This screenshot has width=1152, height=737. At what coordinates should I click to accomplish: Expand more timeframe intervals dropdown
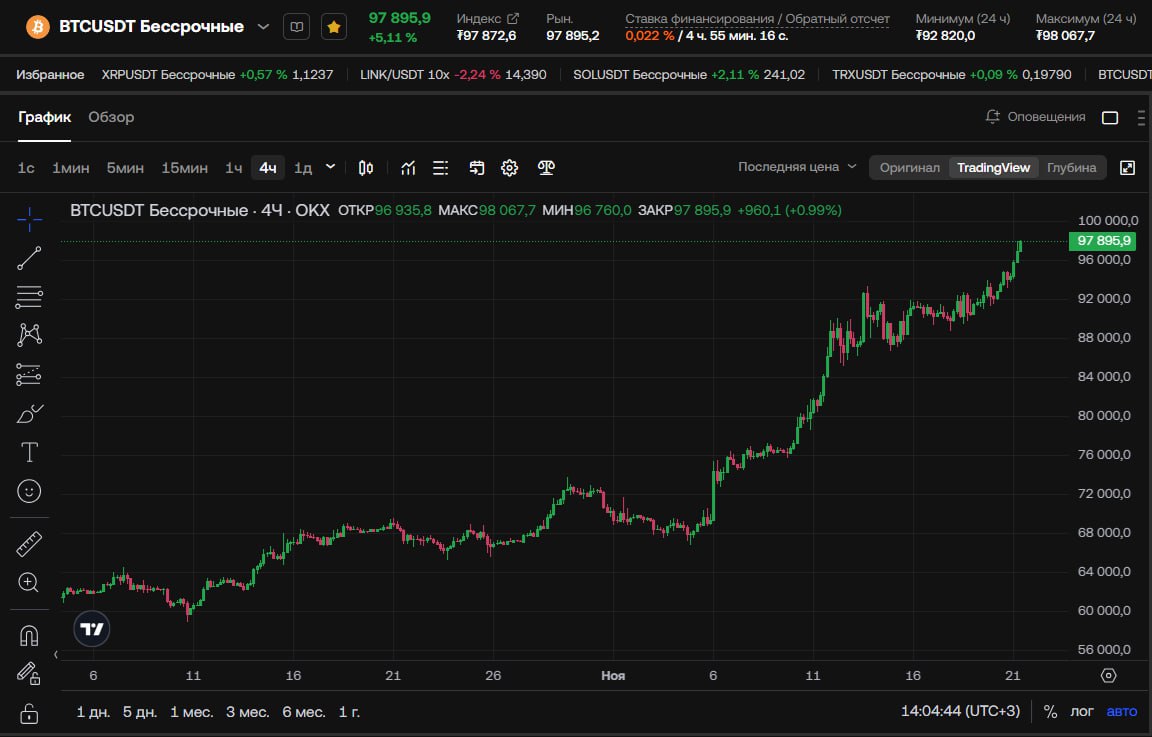point(331,167)
